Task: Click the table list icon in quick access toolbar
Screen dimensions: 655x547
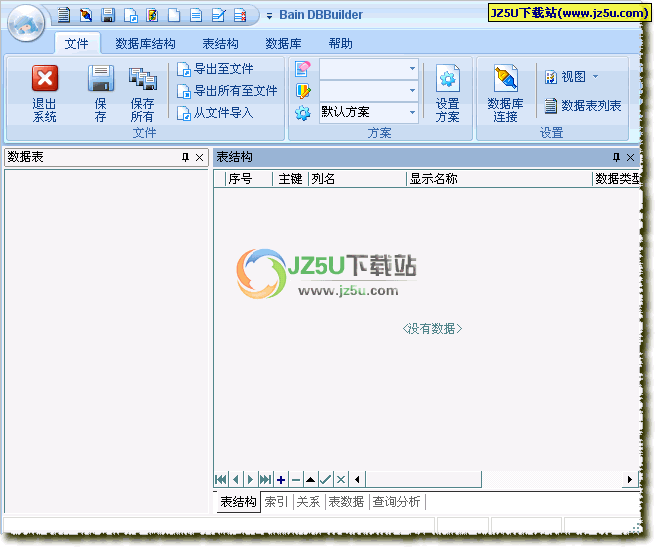Action: [x=63, y=15]
